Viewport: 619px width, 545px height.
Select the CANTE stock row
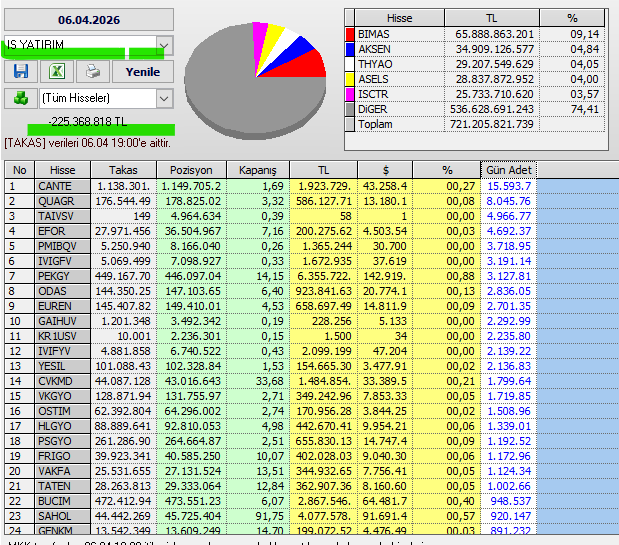tap(270, 186)
